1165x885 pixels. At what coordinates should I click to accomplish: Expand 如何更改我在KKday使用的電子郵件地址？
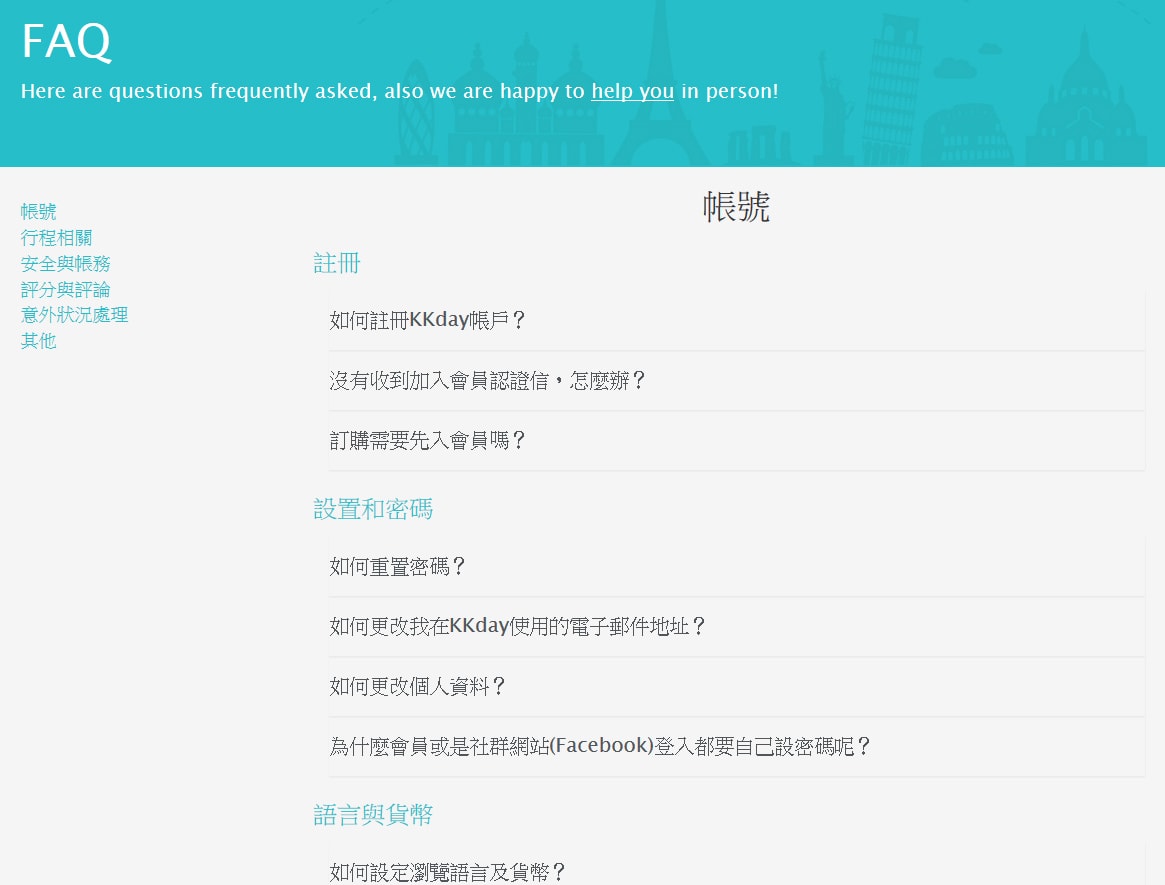(736, 626)
